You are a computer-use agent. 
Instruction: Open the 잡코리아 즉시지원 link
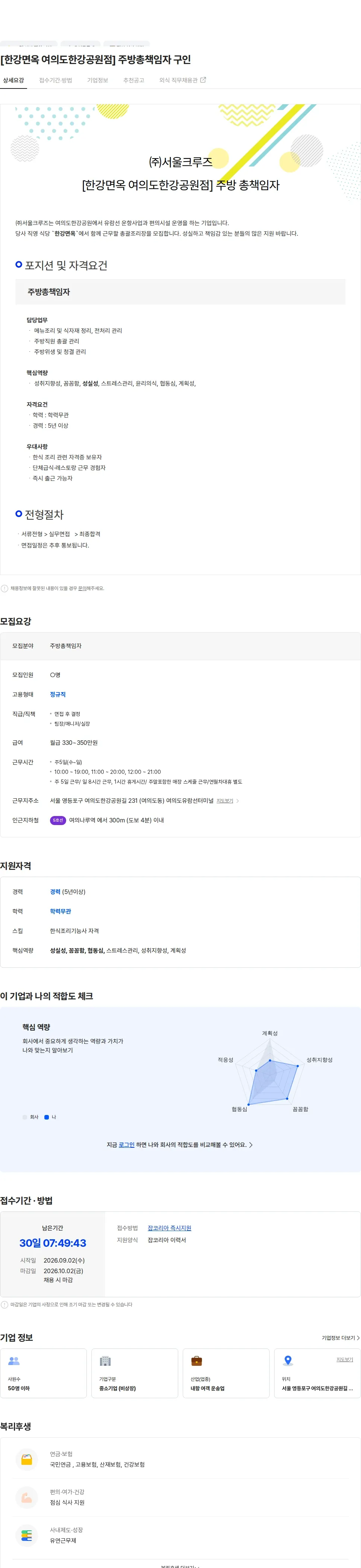tap(170, 1228)
